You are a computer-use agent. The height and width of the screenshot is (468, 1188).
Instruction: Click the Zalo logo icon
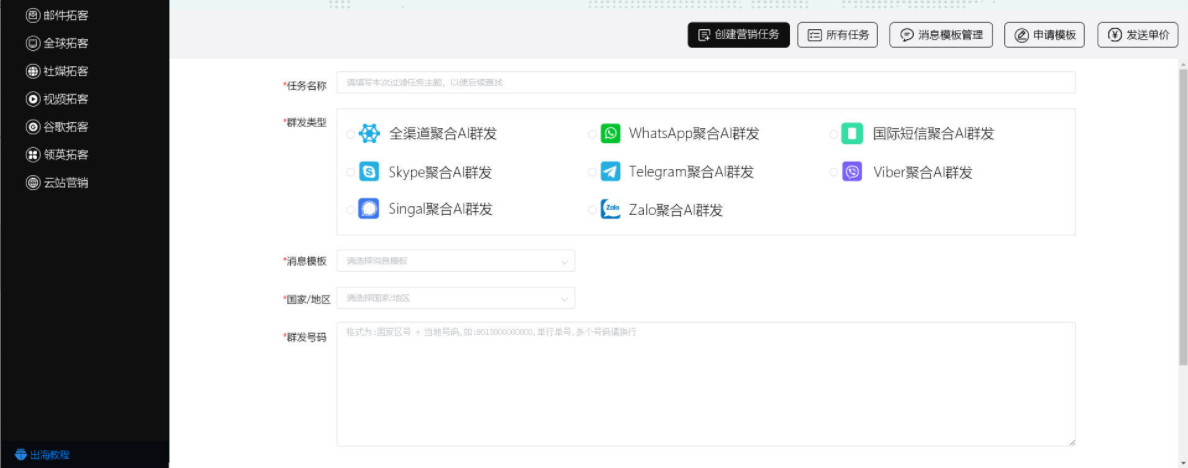click(x=610, y=210)
